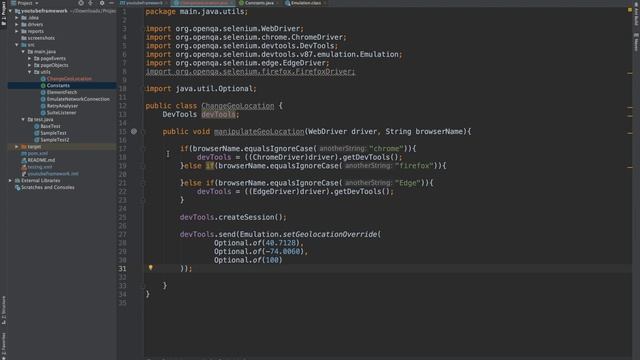640x360 pixels.
Task: Click the screenshots folder icon
Action: coord(24,38)
